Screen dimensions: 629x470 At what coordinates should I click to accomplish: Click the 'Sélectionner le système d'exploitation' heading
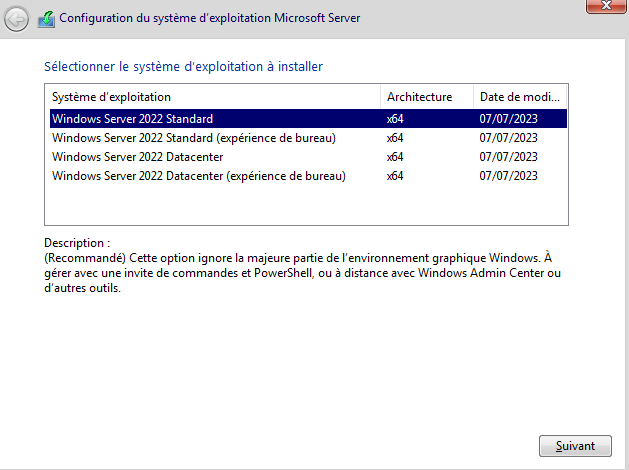(184, 67)
